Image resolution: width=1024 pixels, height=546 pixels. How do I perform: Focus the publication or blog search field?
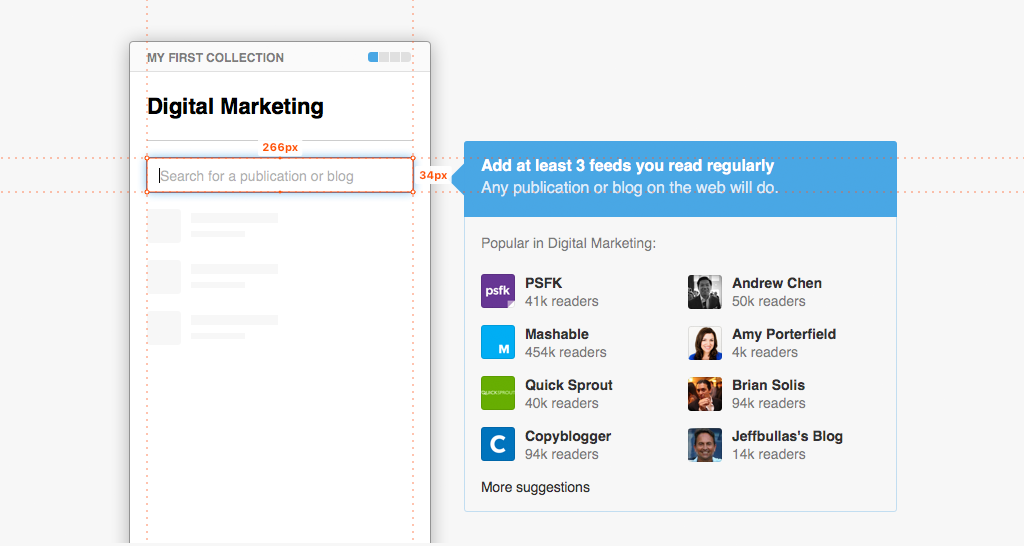point(280,176)
